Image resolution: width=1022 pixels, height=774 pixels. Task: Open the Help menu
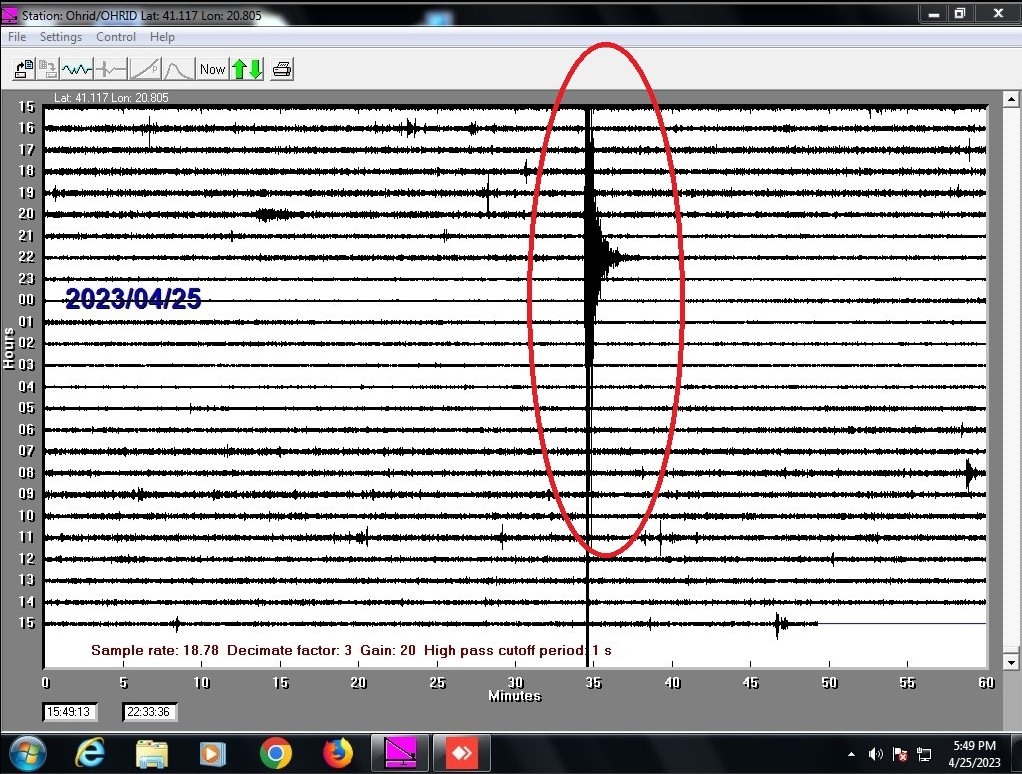(x=162, y=37)
